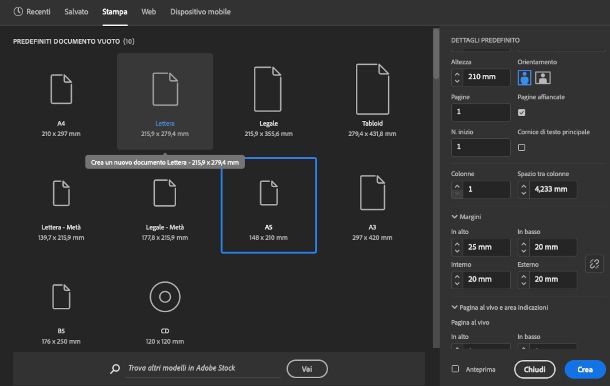The image size is (610, 386).
Task: Click the Pagine input field
Action: [481, 112]
